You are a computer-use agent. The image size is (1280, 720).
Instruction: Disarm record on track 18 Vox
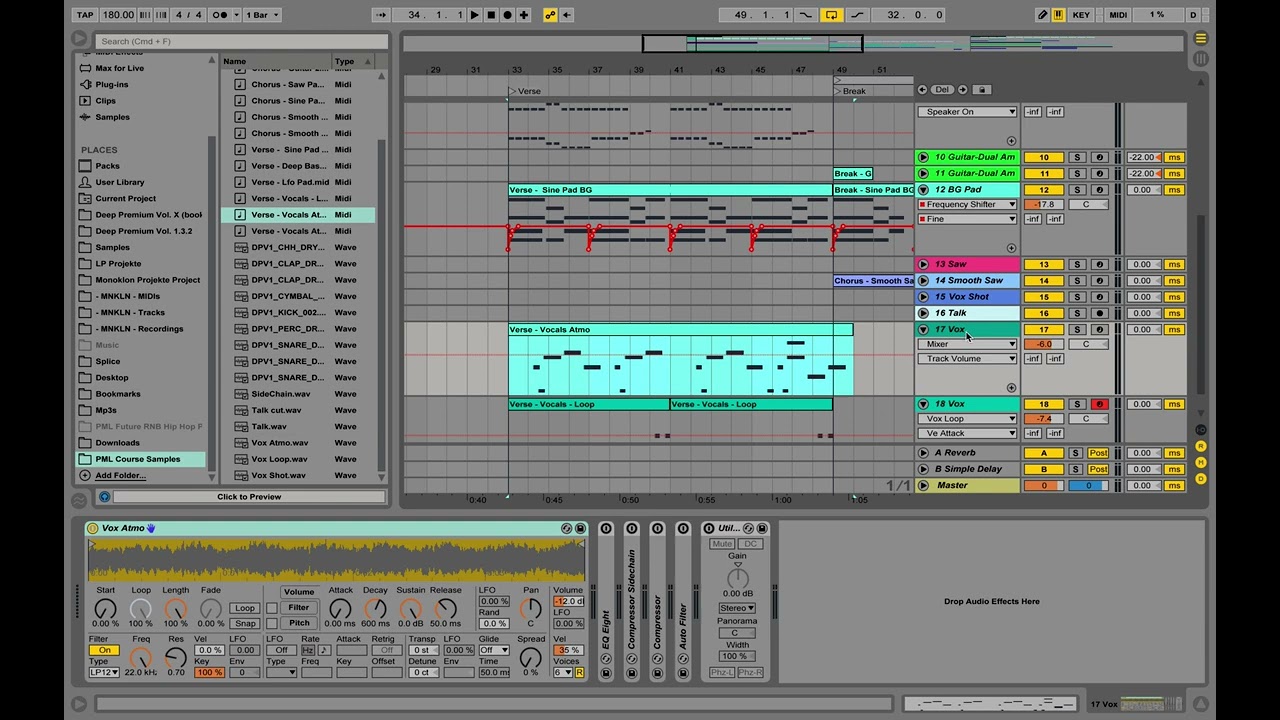1099,404
